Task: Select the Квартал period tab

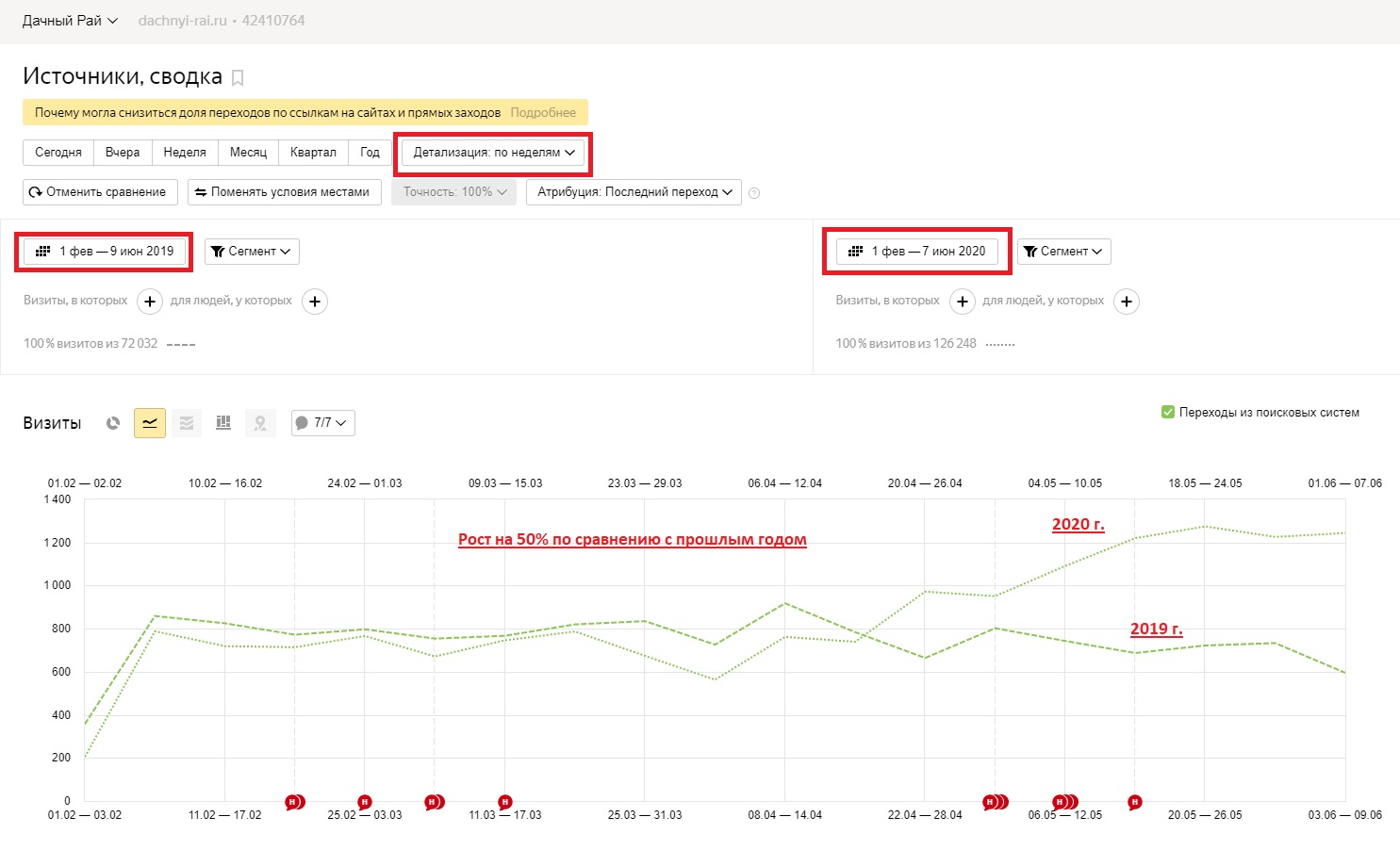Action: tap(313, 153)
